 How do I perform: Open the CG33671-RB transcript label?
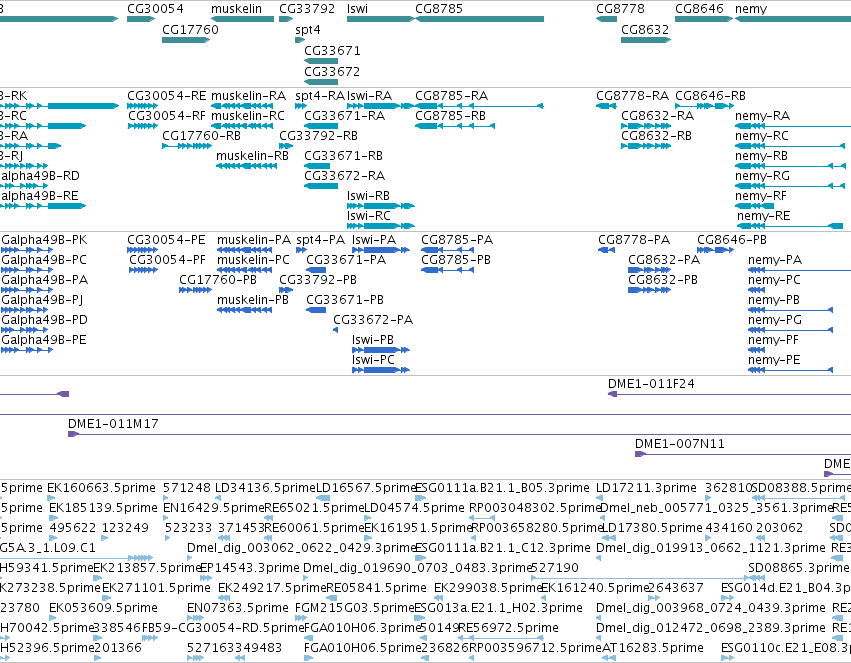[343, 156]
